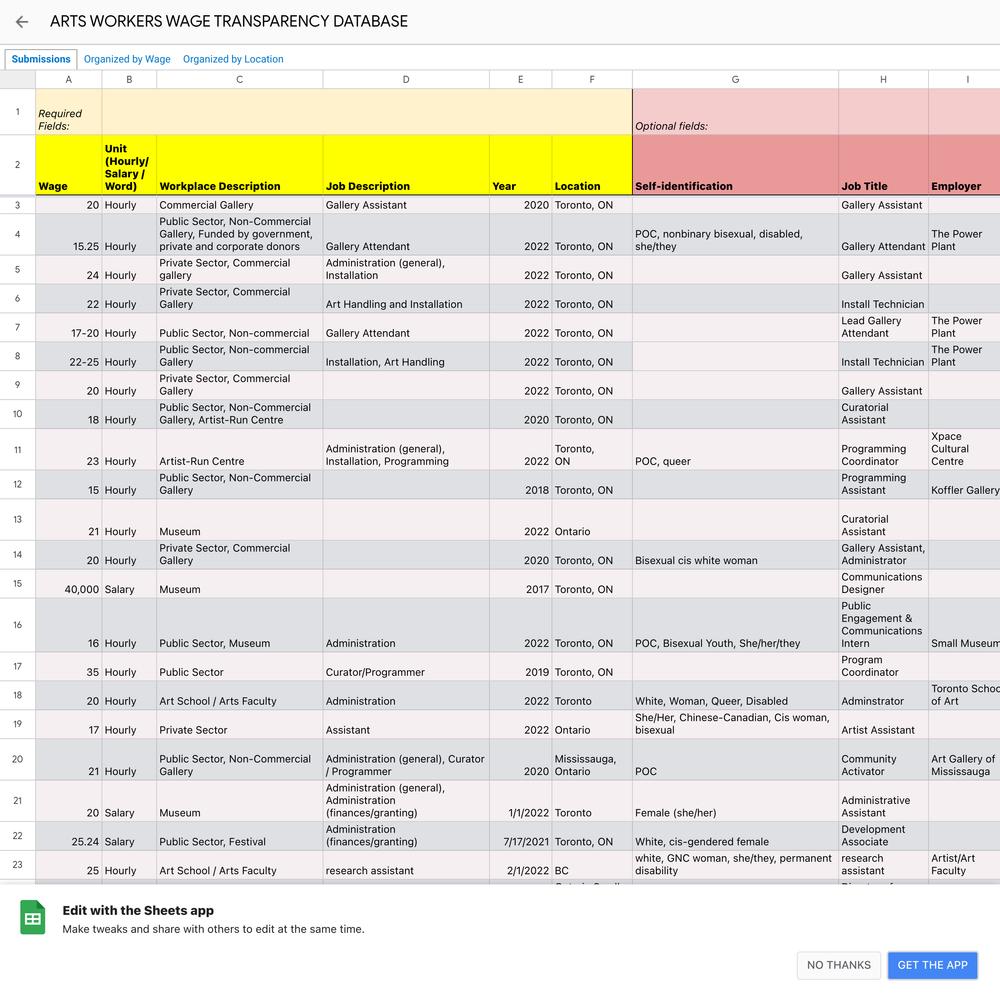The width and height of the screenshot is (1000, 1000).
Task: Select the Mississauga, Ontario location cell
Action: [x=592, y=759]
